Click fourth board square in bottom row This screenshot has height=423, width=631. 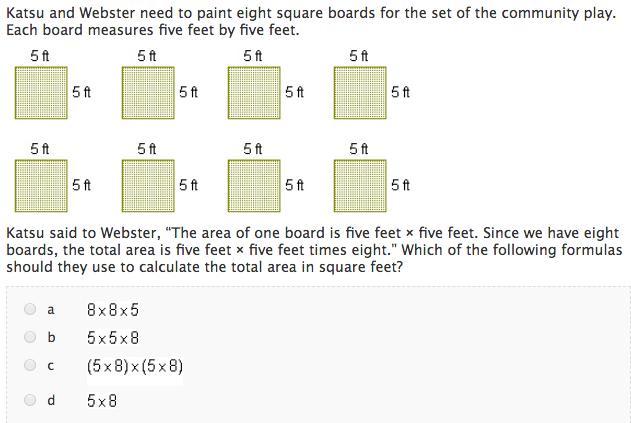click(x=360, y=186)
